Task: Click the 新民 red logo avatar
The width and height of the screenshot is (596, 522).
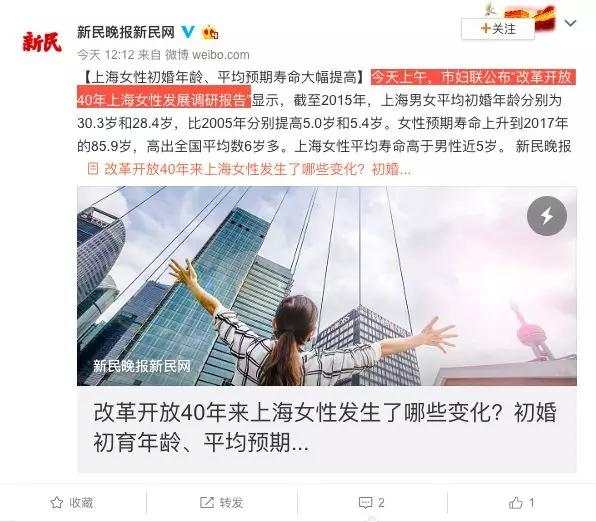Action: [x=42, y=42]
